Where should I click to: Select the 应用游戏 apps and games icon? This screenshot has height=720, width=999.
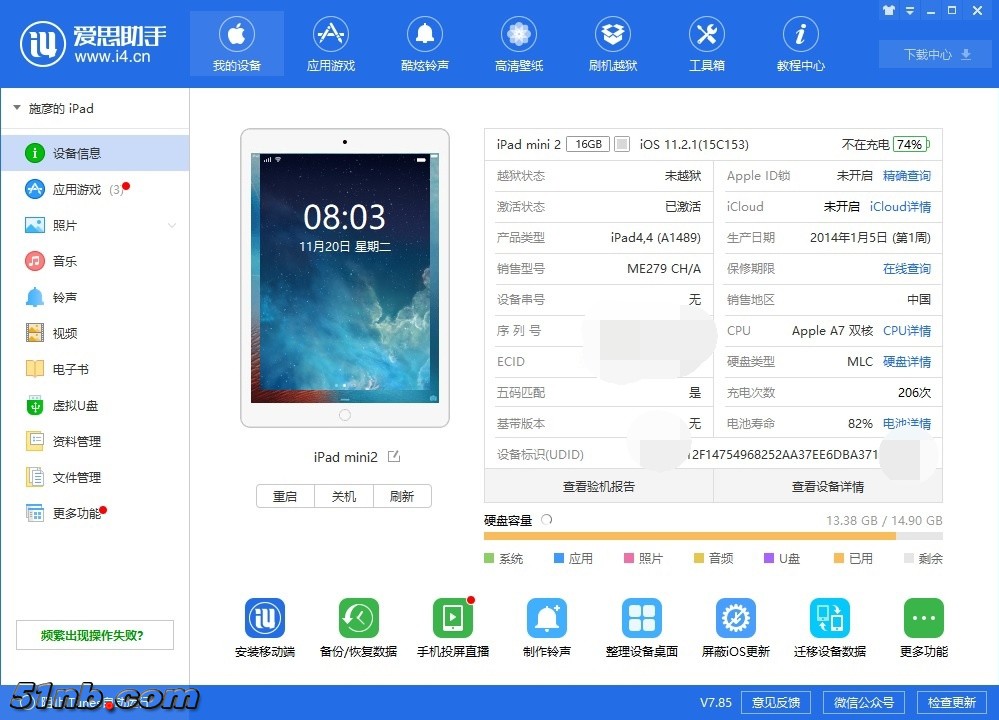tap(330, 43)
